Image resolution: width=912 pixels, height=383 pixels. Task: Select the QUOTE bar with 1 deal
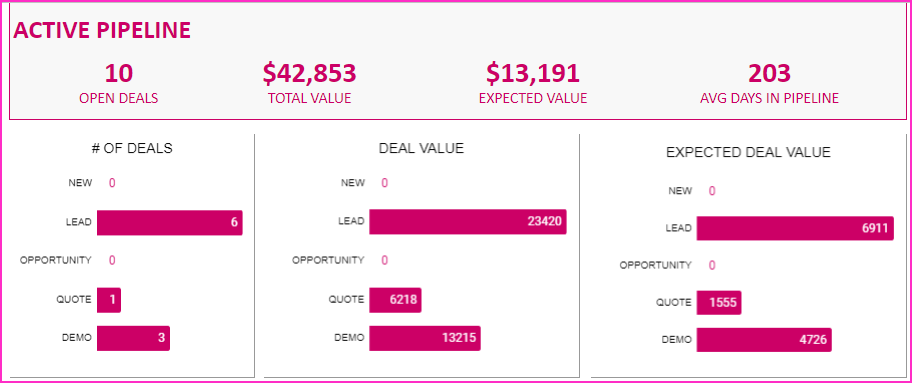pyautogui.click(x=109, y=300)
